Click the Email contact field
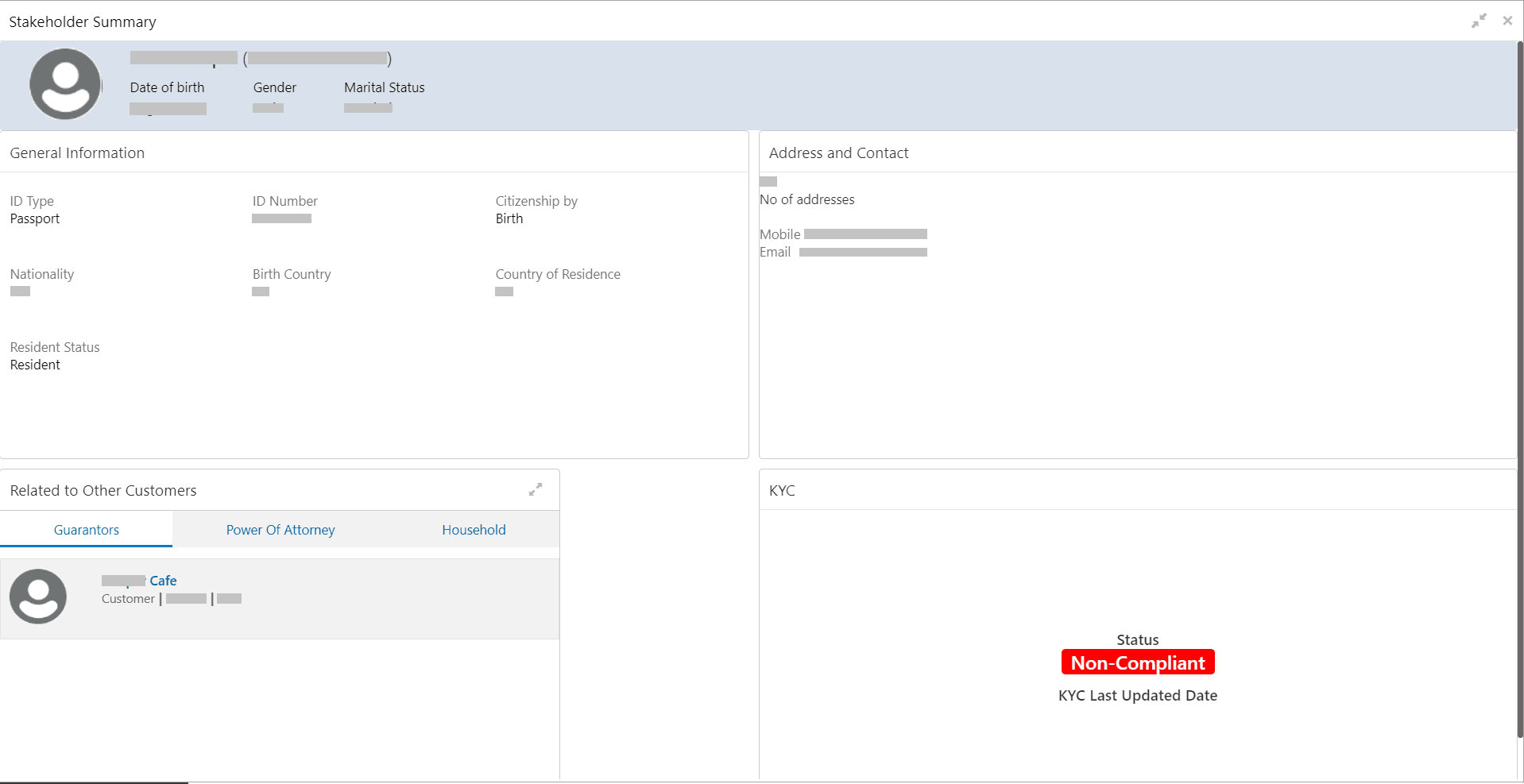The image size is (1524, 784). [844, 253]
